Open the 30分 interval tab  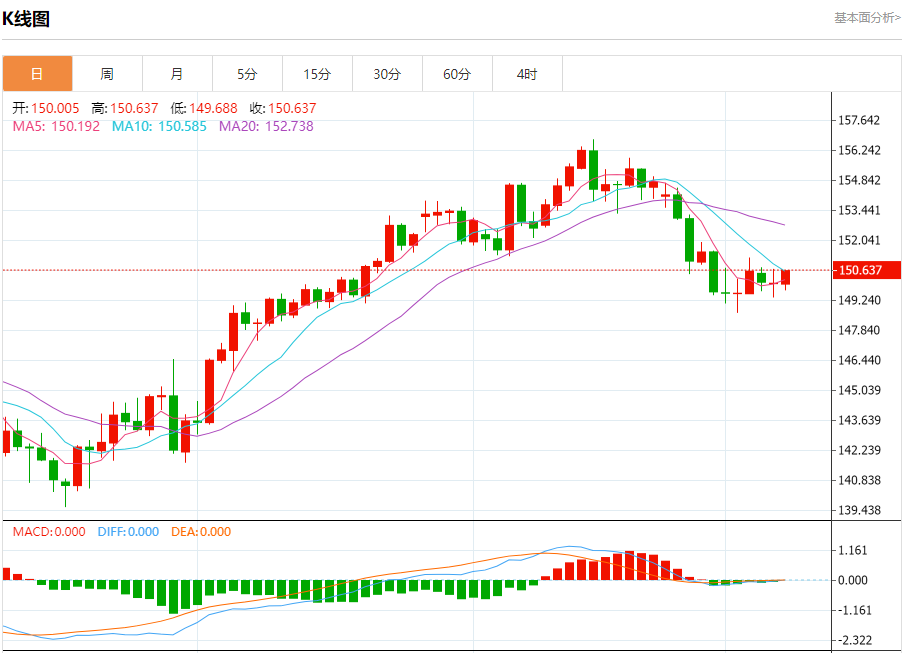tap(387, 73)
